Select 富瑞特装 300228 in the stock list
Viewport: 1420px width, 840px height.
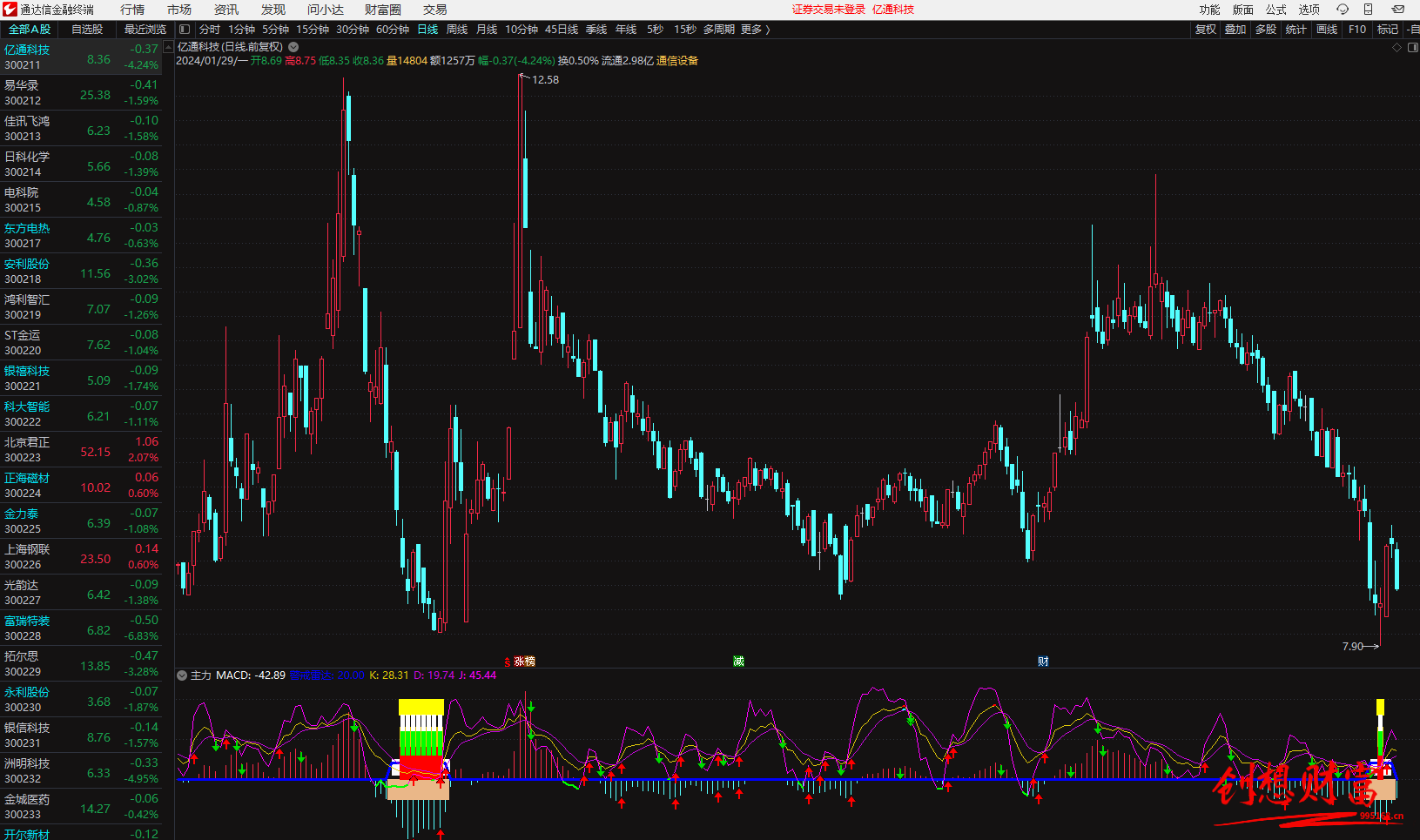pos(81,628)
